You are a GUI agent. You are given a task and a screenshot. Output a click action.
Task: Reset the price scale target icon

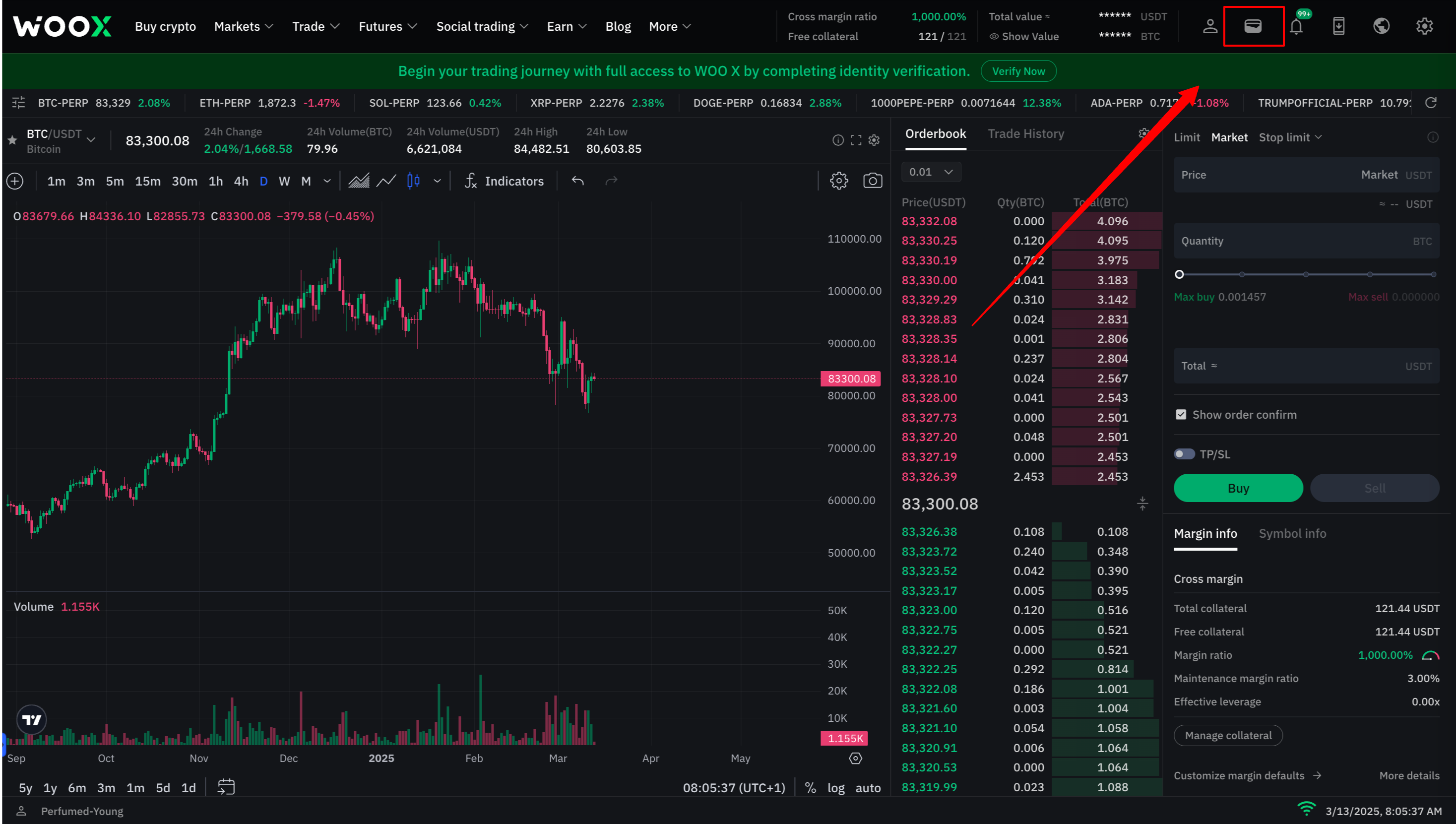pyautogui.click(x=855, y=759)
